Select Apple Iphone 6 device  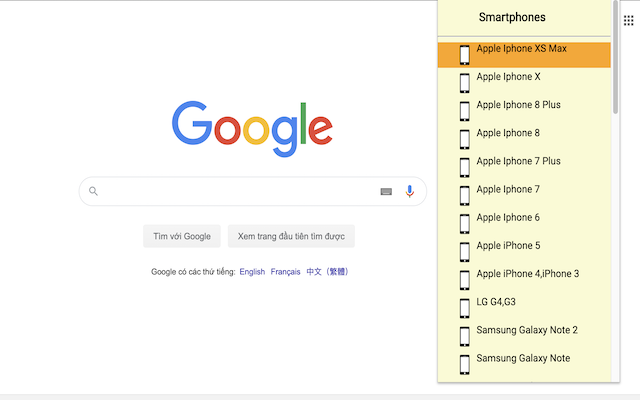point(508,217)
